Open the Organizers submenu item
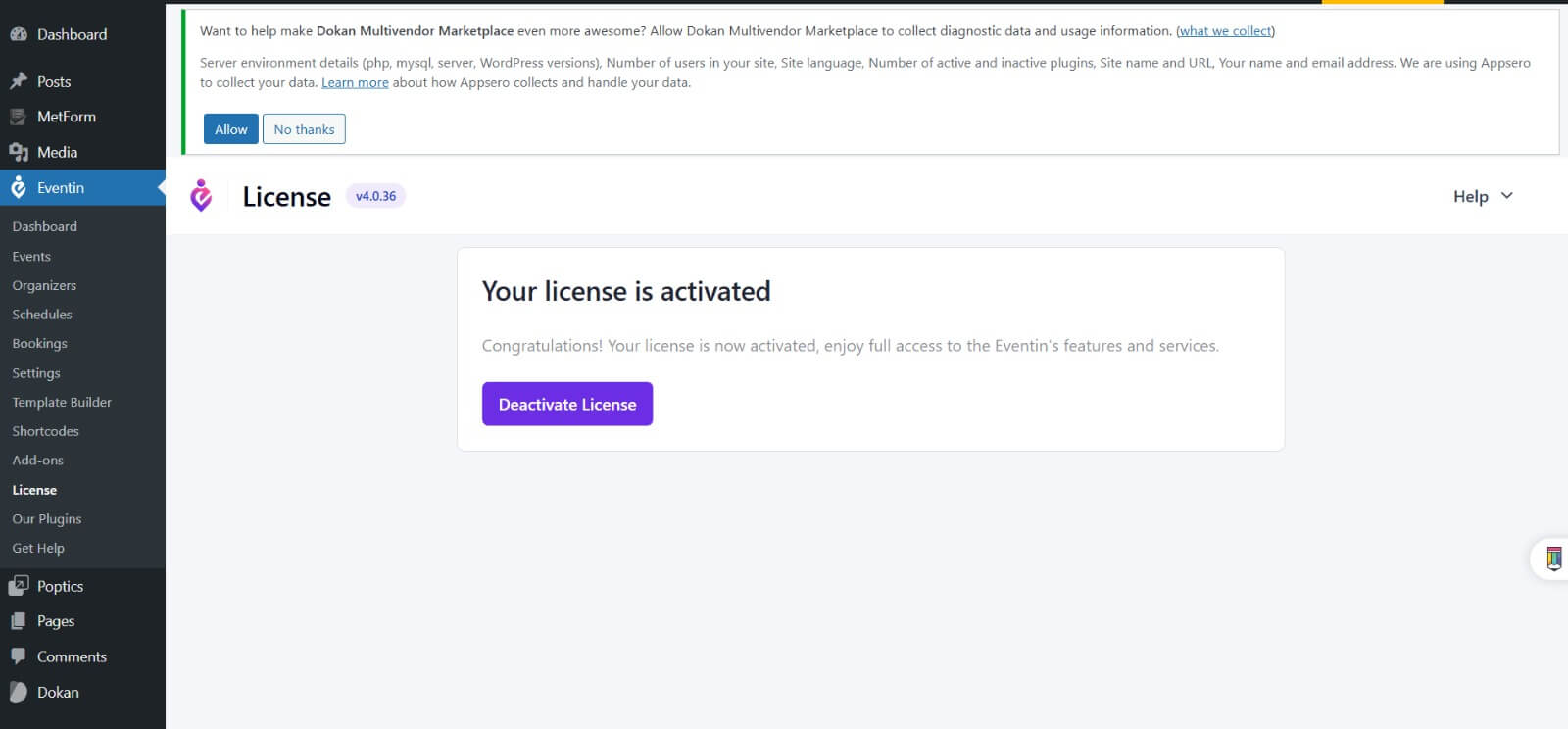 [44, 285]
